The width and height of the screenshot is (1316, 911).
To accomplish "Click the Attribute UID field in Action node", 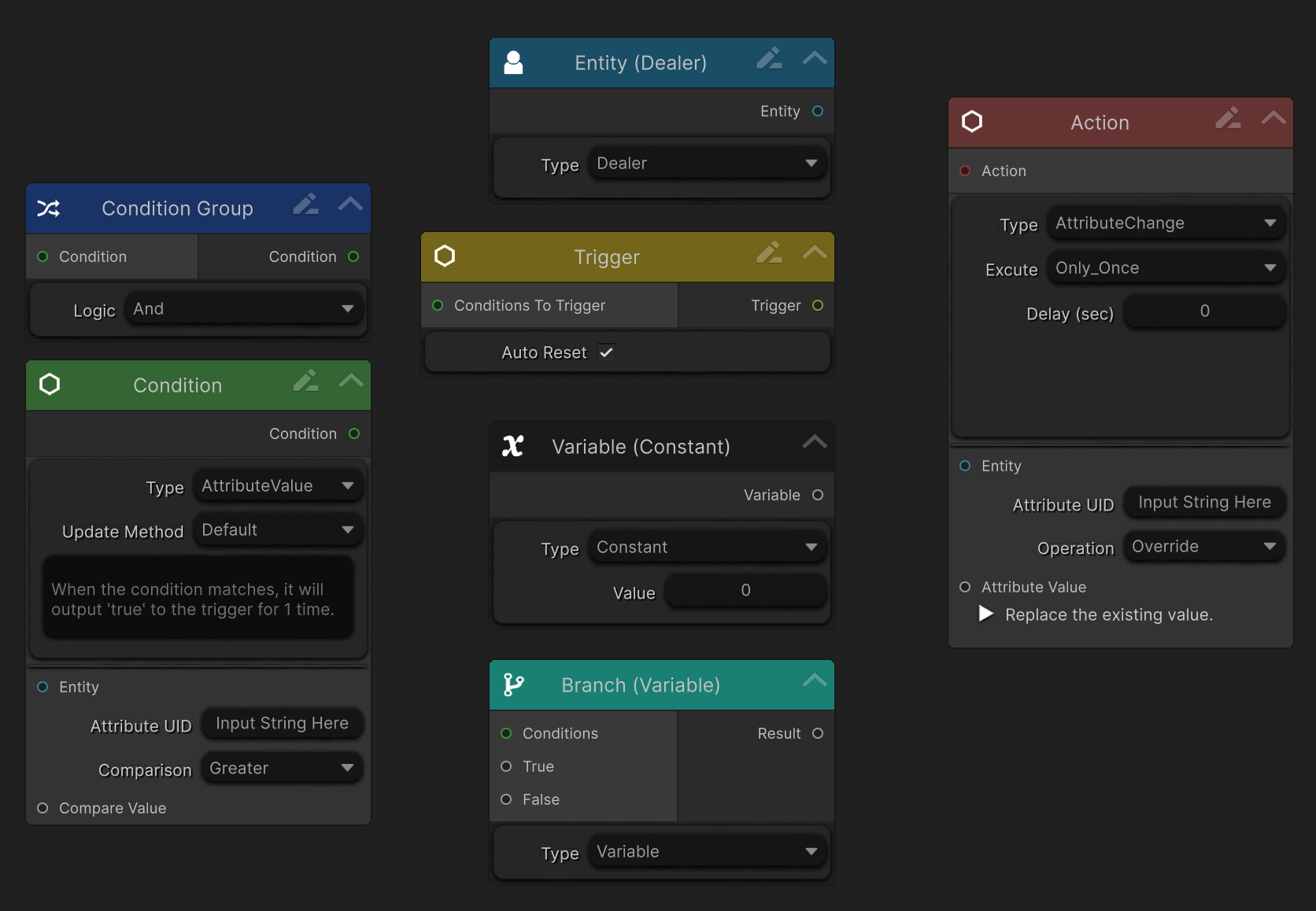I will (1203, 503).
